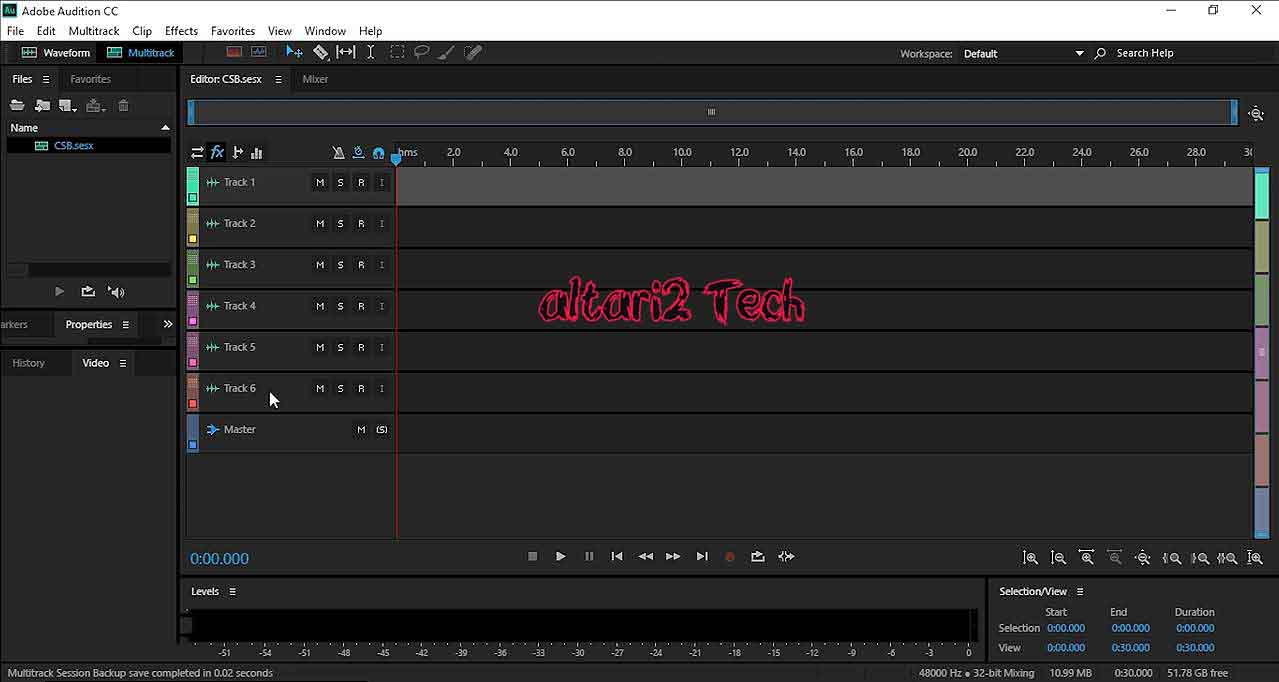Switch to the History tab
Image resolution: width=1279 pixels, height=682 pixels.
pos(28,363)
